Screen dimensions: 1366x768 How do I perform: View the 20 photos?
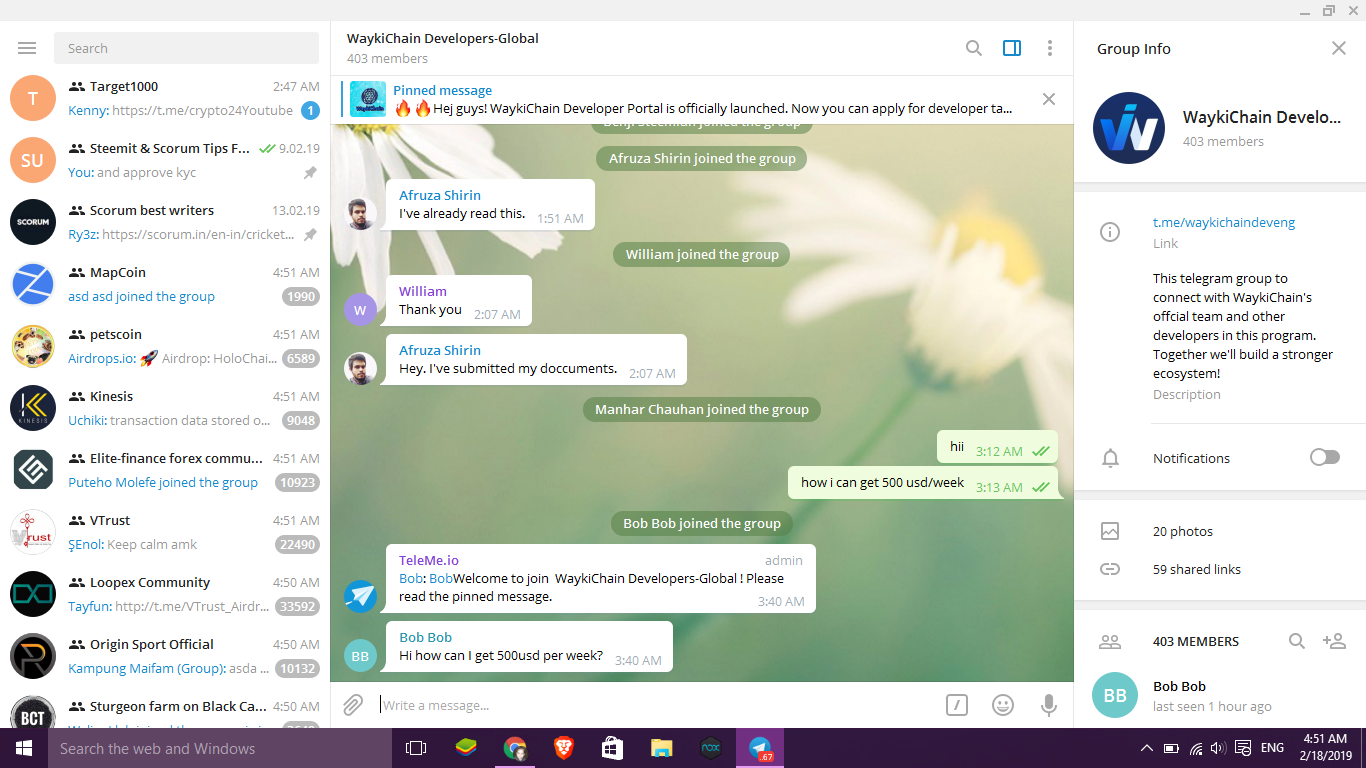(1183, 531)
